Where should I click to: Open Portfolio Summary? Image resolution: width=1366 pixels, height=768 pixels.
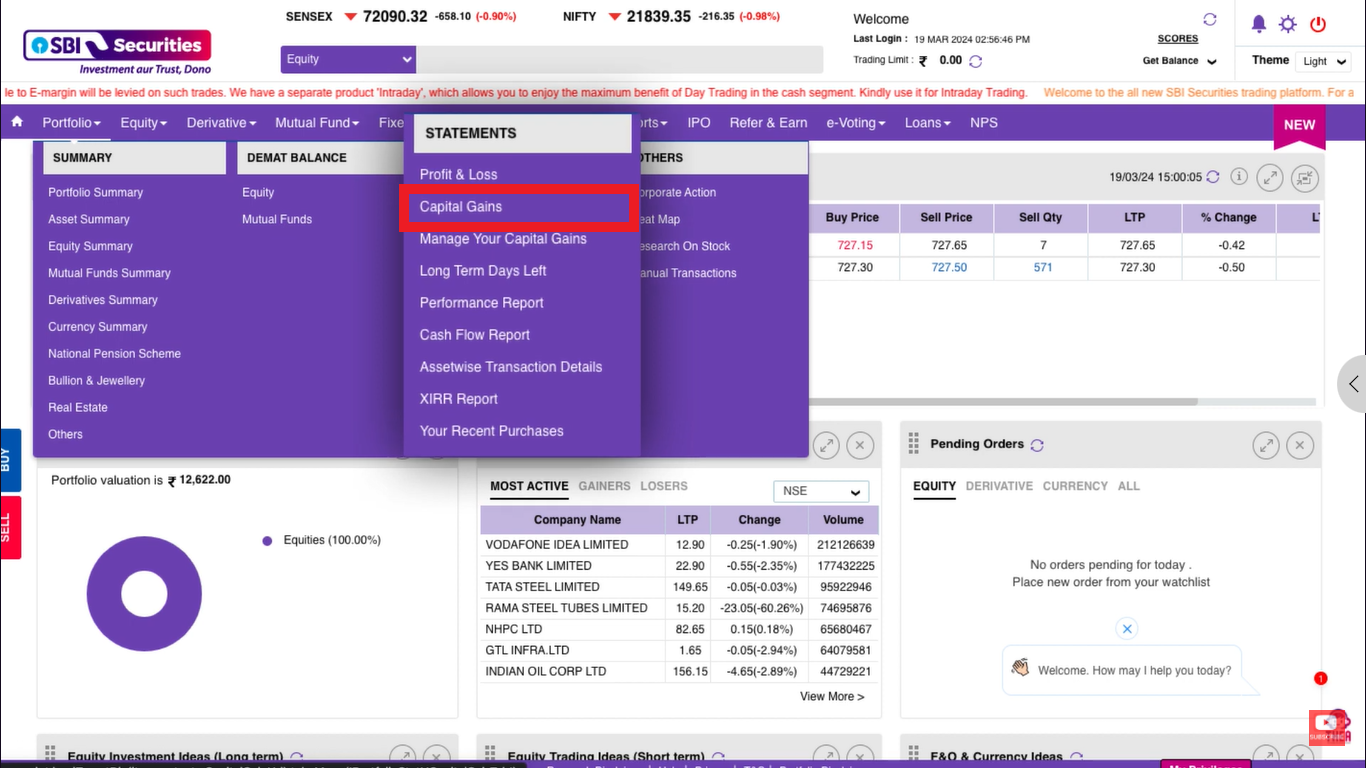coord(96,192)
